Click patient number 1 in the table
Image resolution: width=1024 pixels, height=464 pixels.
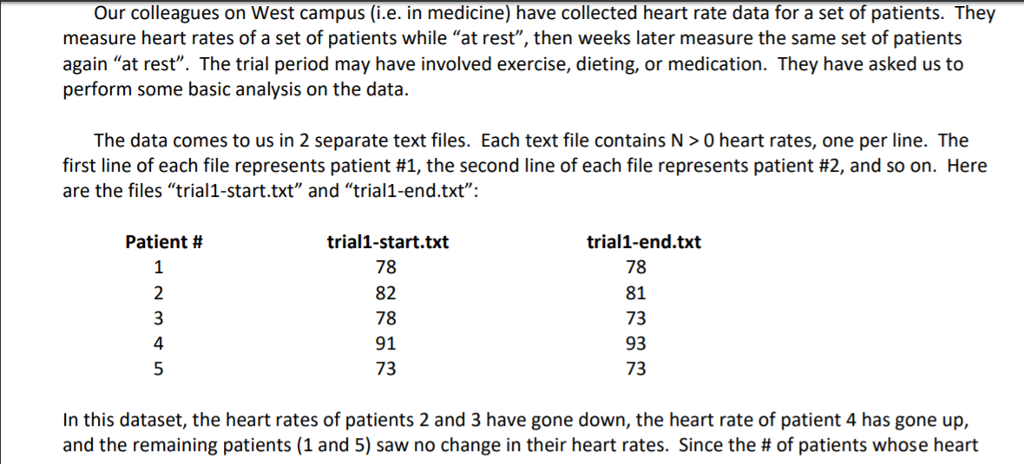pyautogui.click(x=158, y=267)
